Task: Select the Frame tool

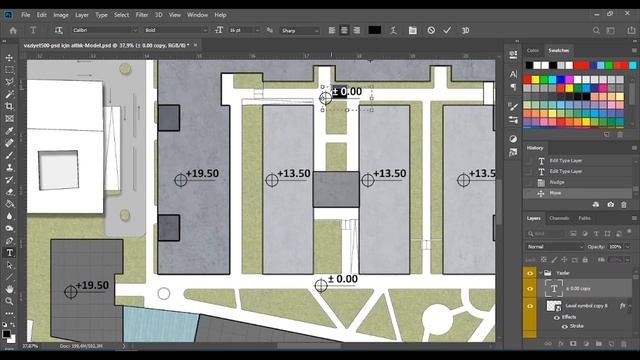Action: point(9,118)
